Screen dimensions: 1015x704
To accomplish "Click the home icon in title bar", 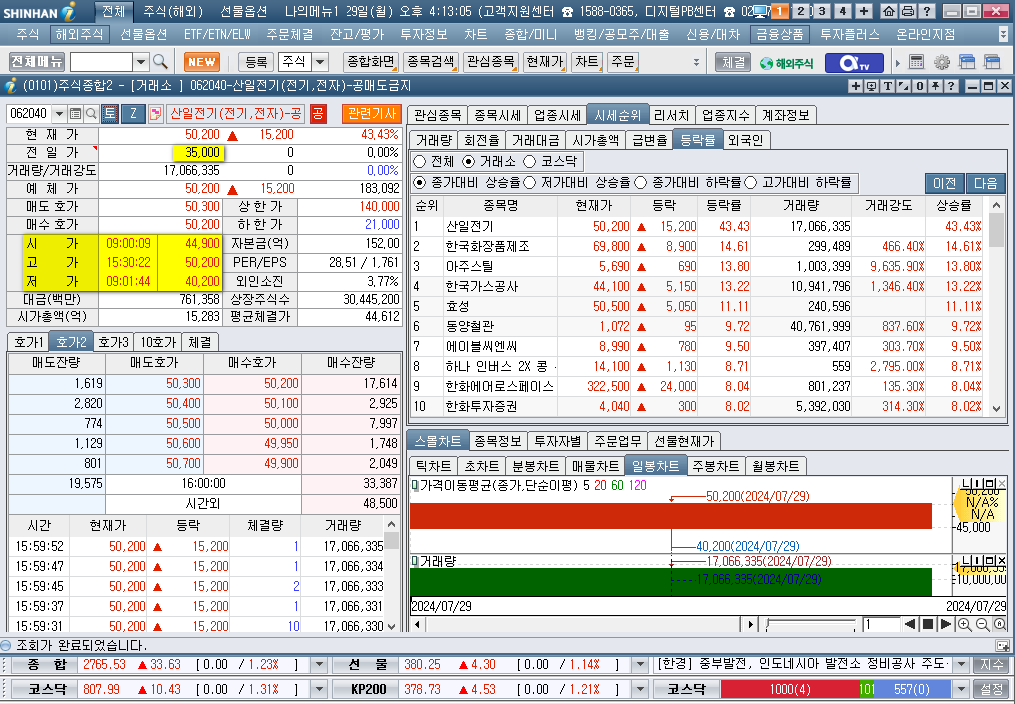I will [890, 11].
